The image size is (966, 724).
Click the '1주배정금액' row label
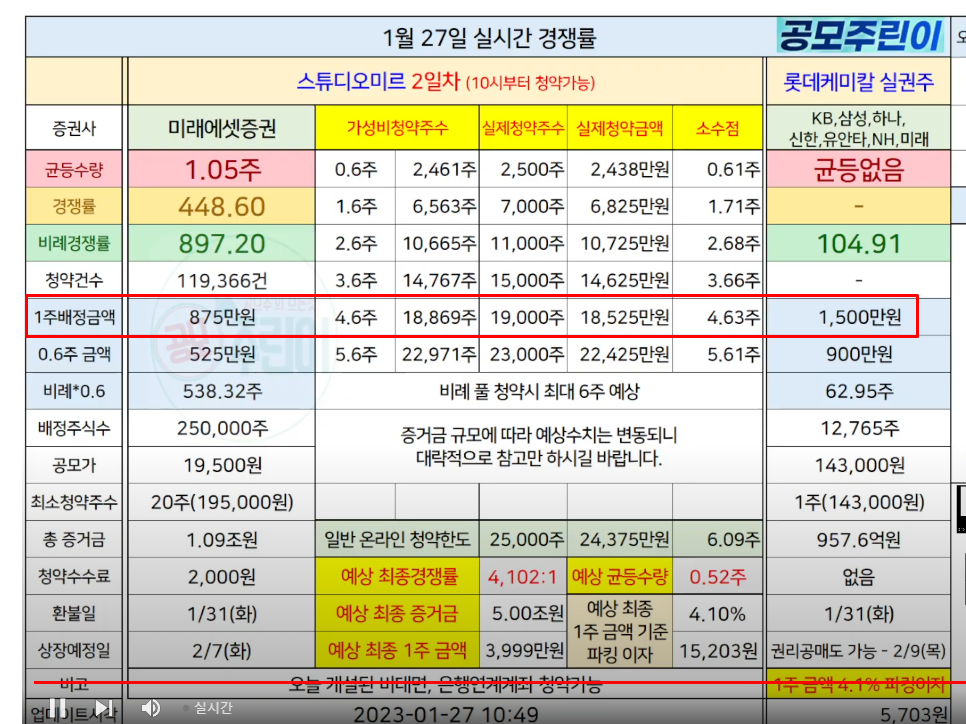pos(74,317)
